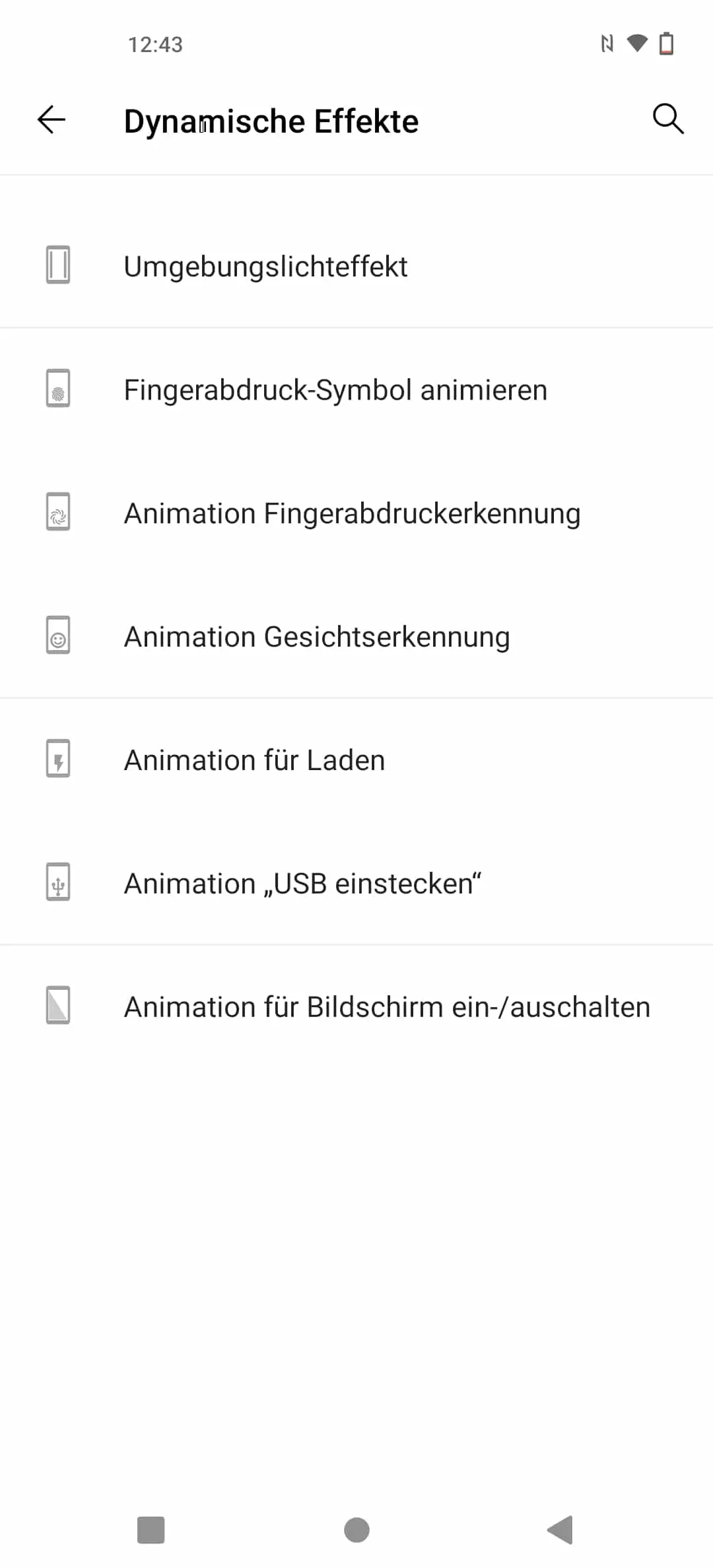This screenshot has height=1568, width=713.
Task: Tap the screen on/off animation icon
Action: click(x=58, y=1005)
